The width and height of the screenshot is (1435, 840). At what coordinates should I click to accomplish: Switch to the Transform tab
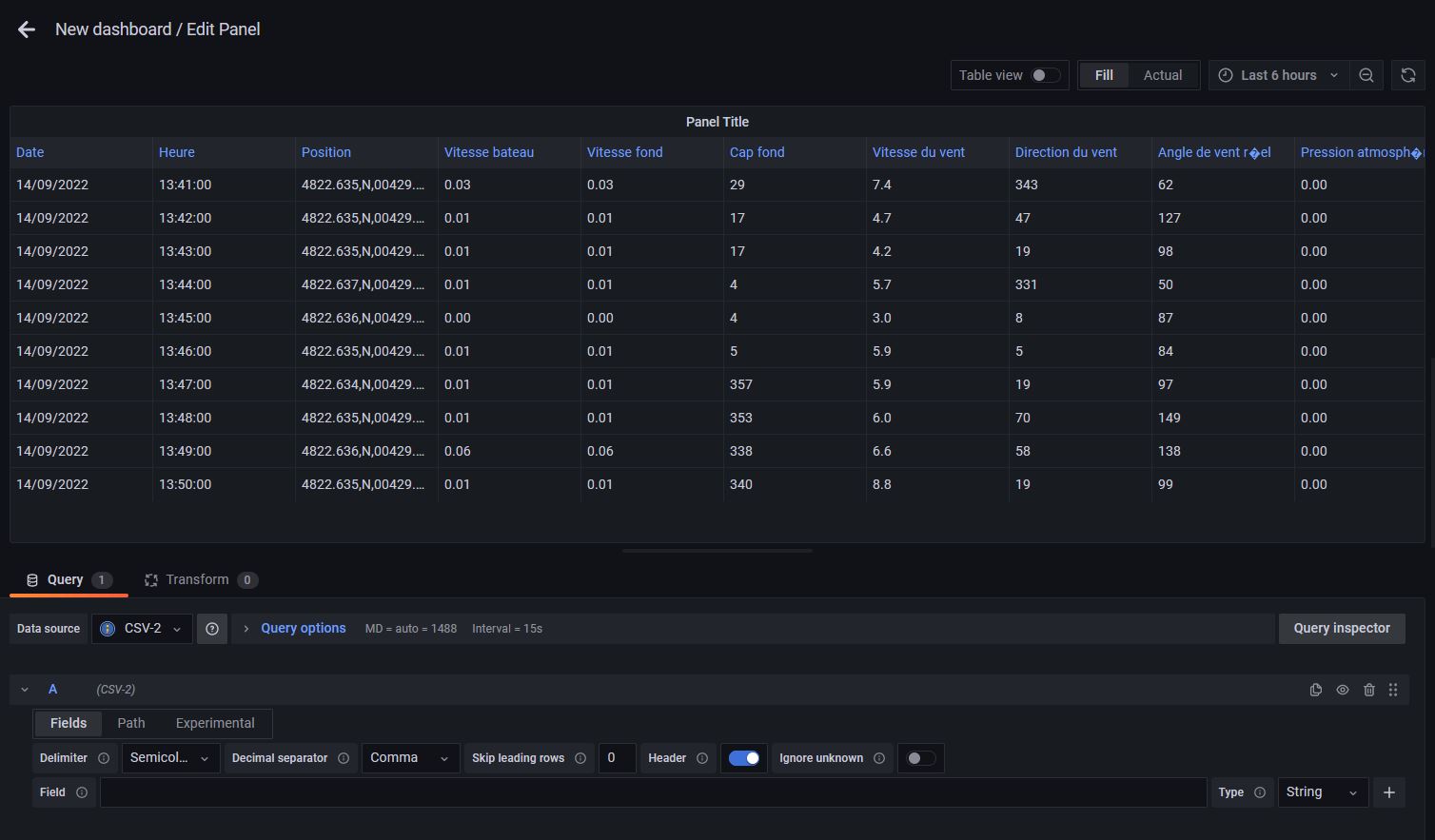click(x=198, y=579)
